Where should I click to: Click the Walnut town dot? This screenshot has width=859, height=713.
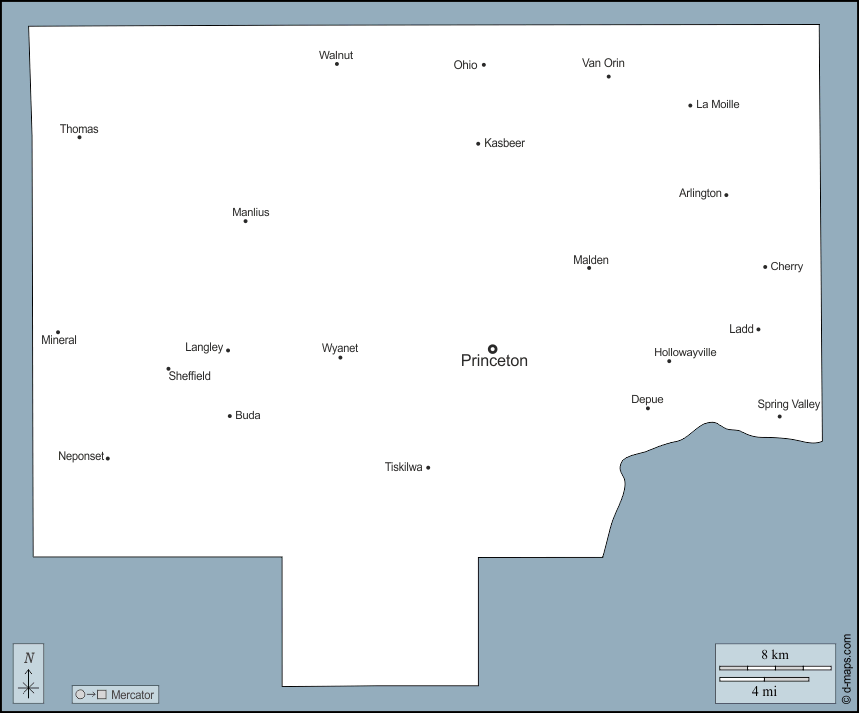coord(337,64)
